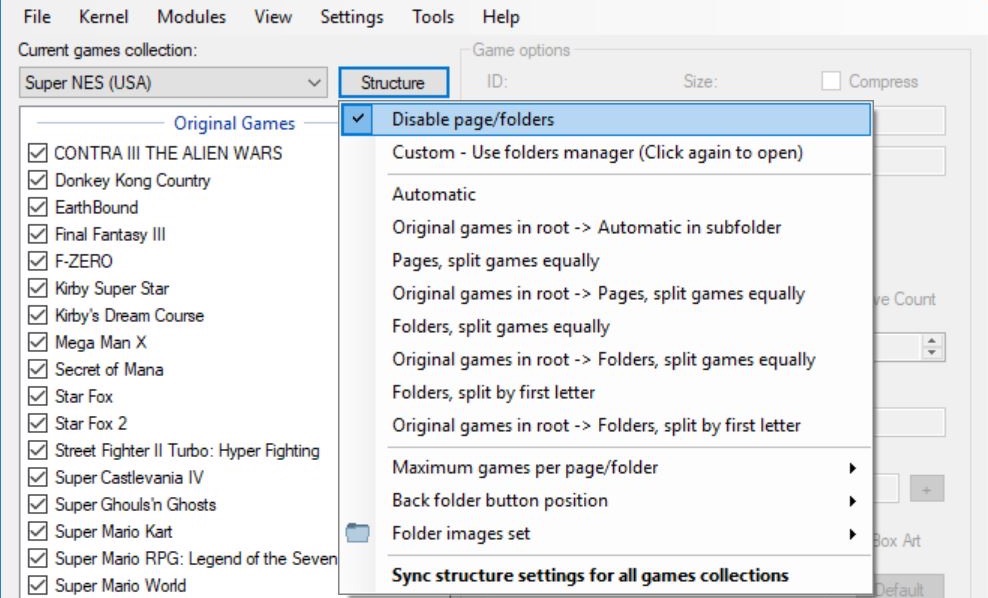Select Folders, split games equally
The image size is (988, 598).
pyautogui.click(x=606, y=326)
